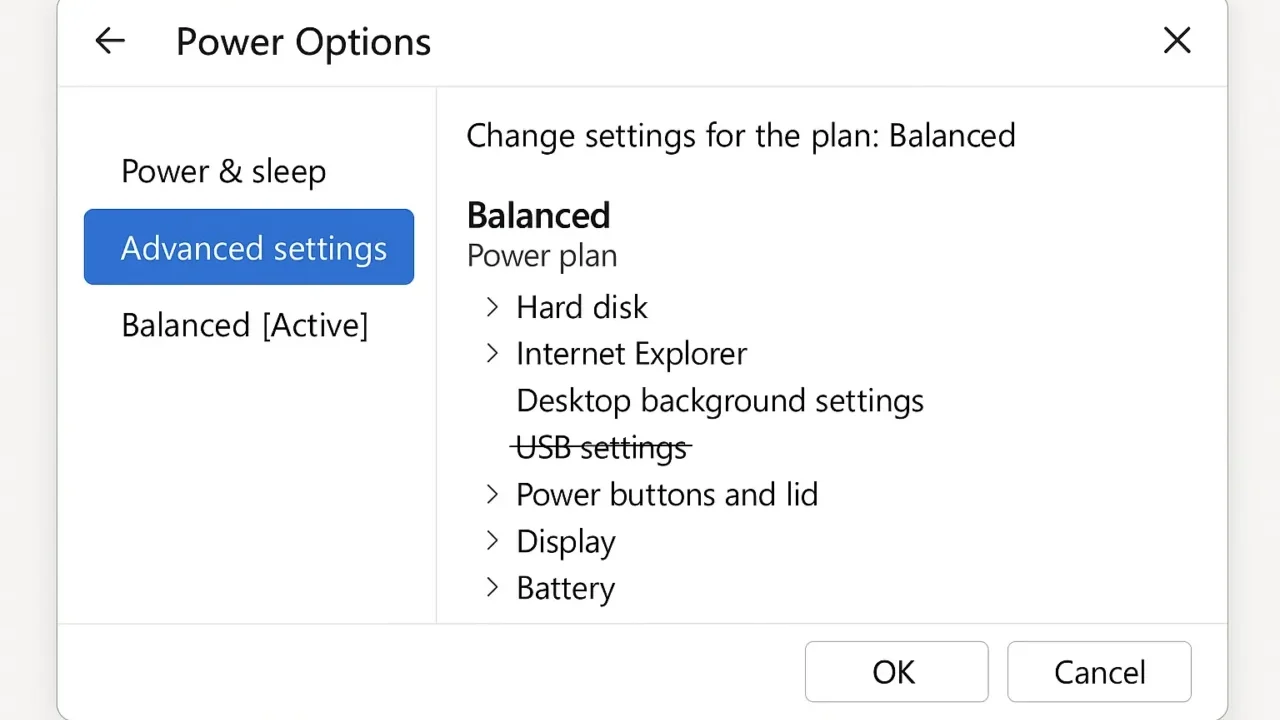
Task: Go back using the left arrow icon
Action: [x=110, y=41]
